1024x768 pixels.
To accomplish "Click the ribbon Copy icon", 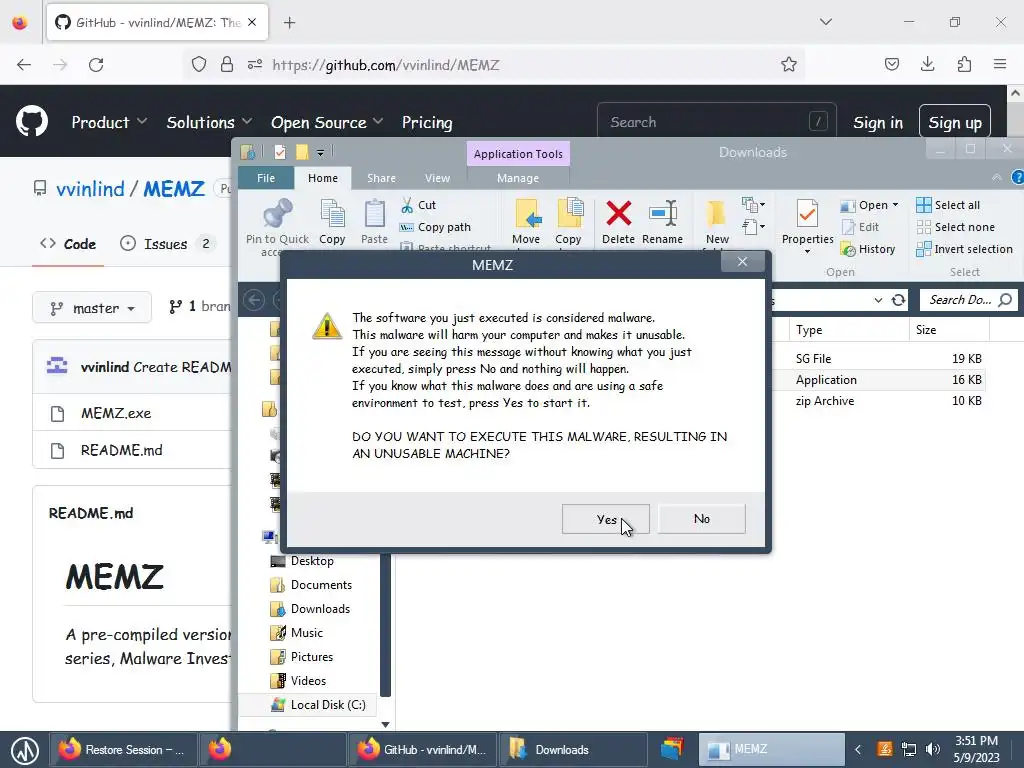I will pos(332,214).
